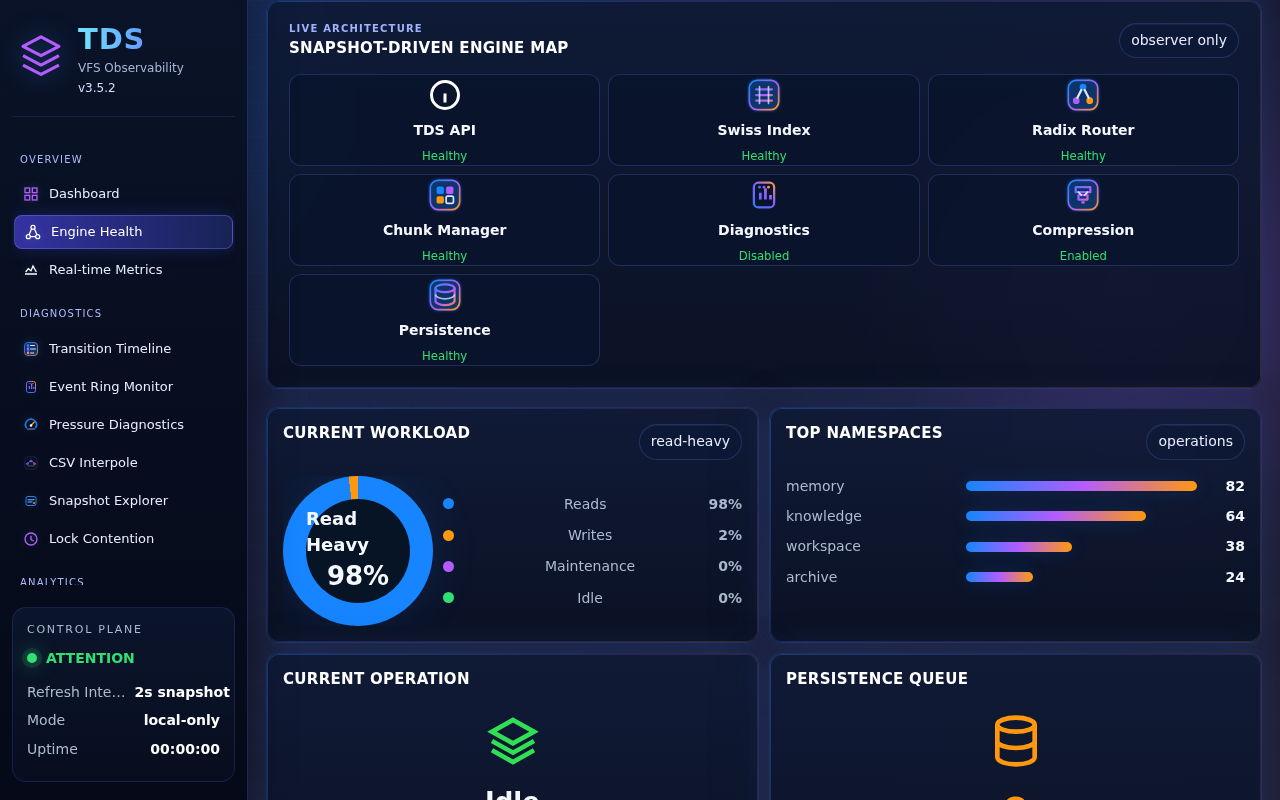The height and width of the screenshot is (800, 1280).
Task: Click the purple Maintenance legend dot
Action: pyautogui.click(x=448, y=566)
